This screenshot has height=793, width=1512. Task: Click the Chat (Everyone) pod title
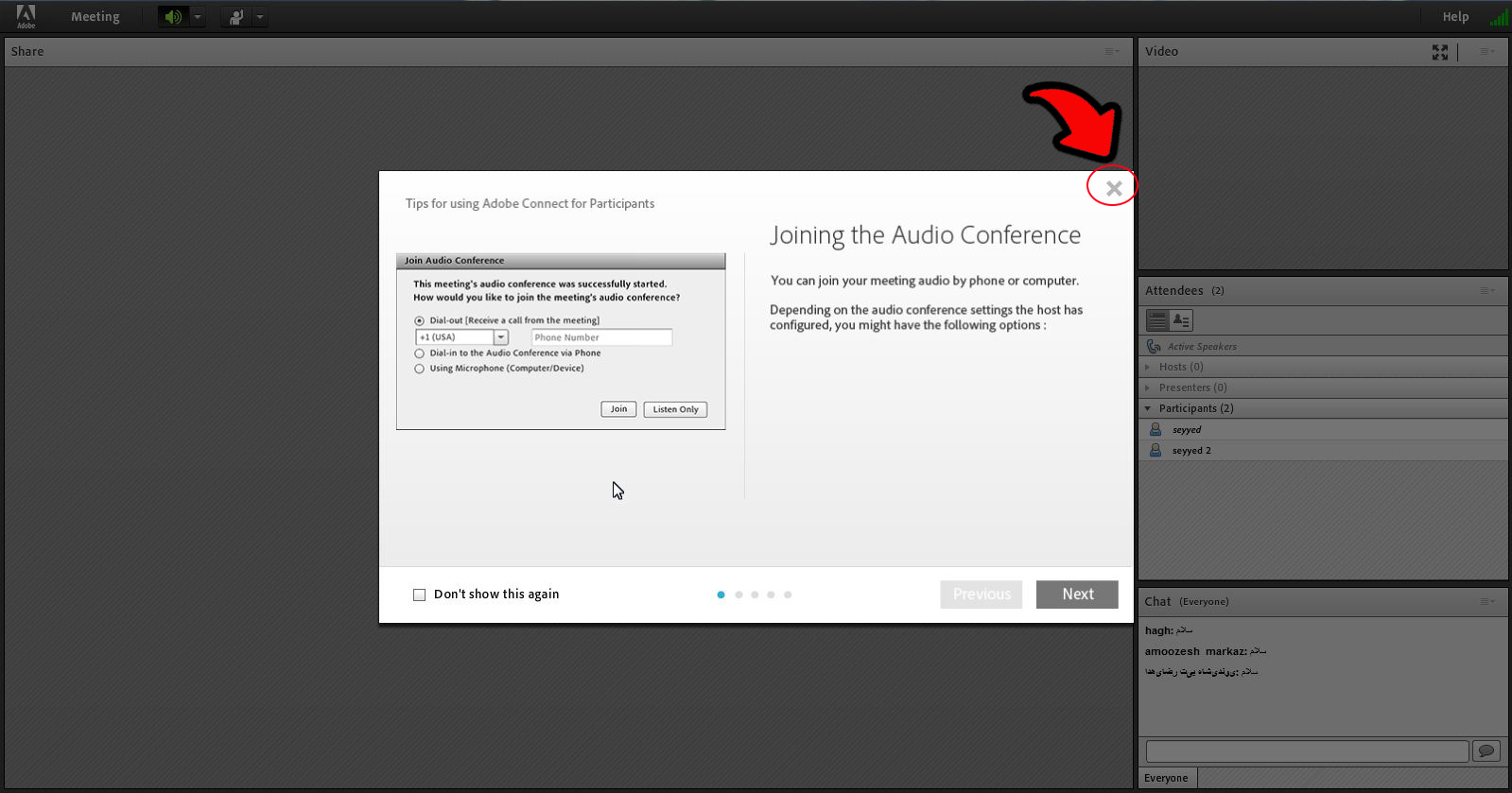coord(1187,602)
